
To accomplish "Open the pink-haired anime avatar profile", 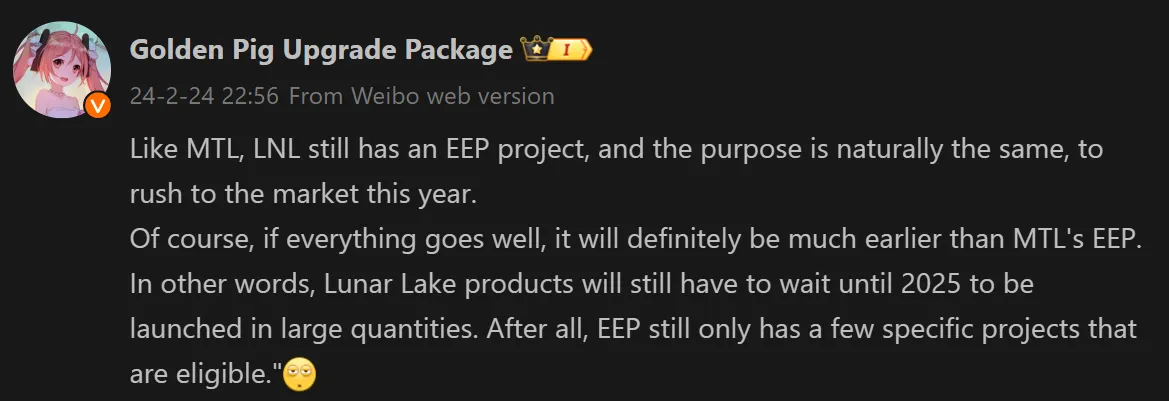I will [63, 70].
